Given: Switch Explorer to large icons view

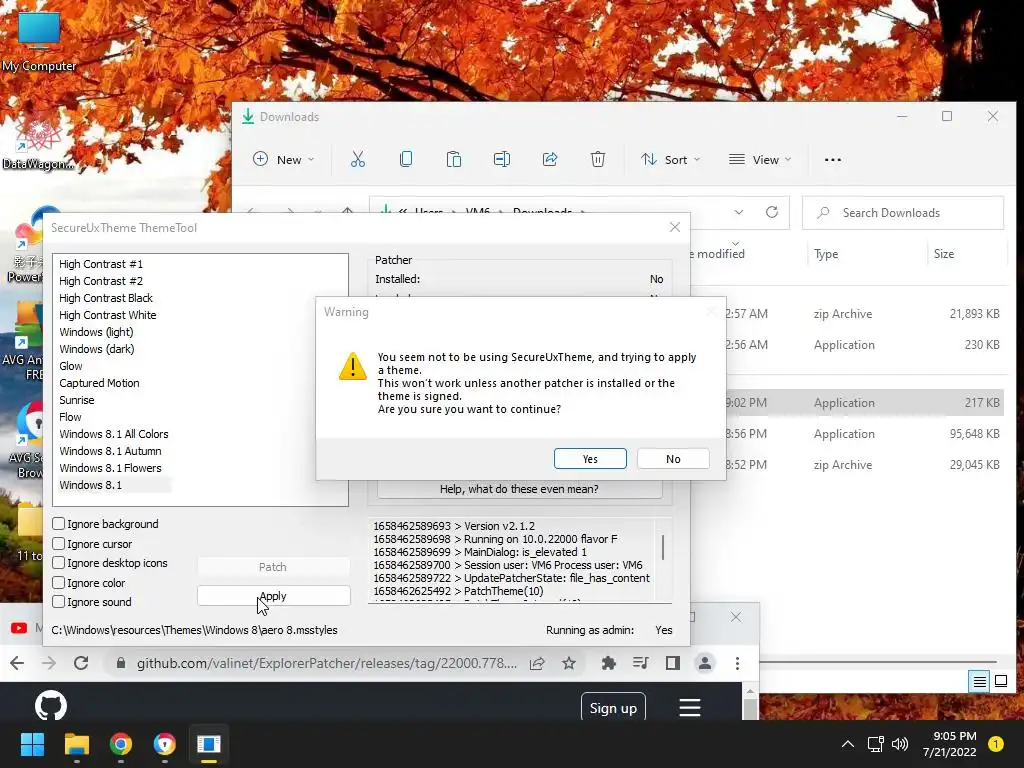Looking at the screenshot, I should pyautogui.click(x=1000, y=682).
